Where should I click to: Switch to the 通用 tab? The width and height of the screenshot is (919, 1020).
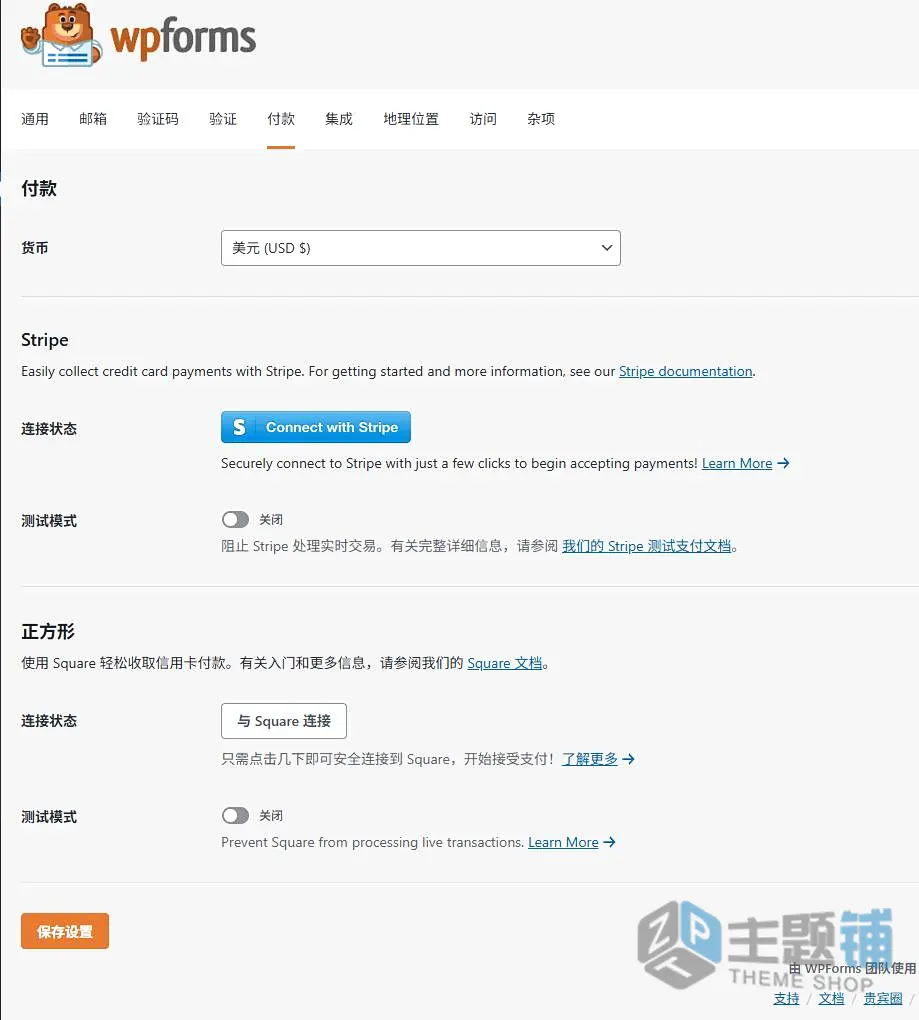click(34, 119)
